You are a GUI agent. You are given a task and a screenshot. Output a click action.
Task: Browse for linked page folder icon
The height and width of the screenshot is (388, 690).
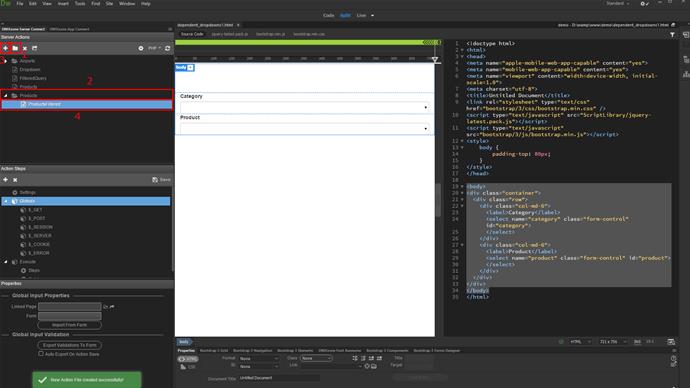[x=105, y=307]
